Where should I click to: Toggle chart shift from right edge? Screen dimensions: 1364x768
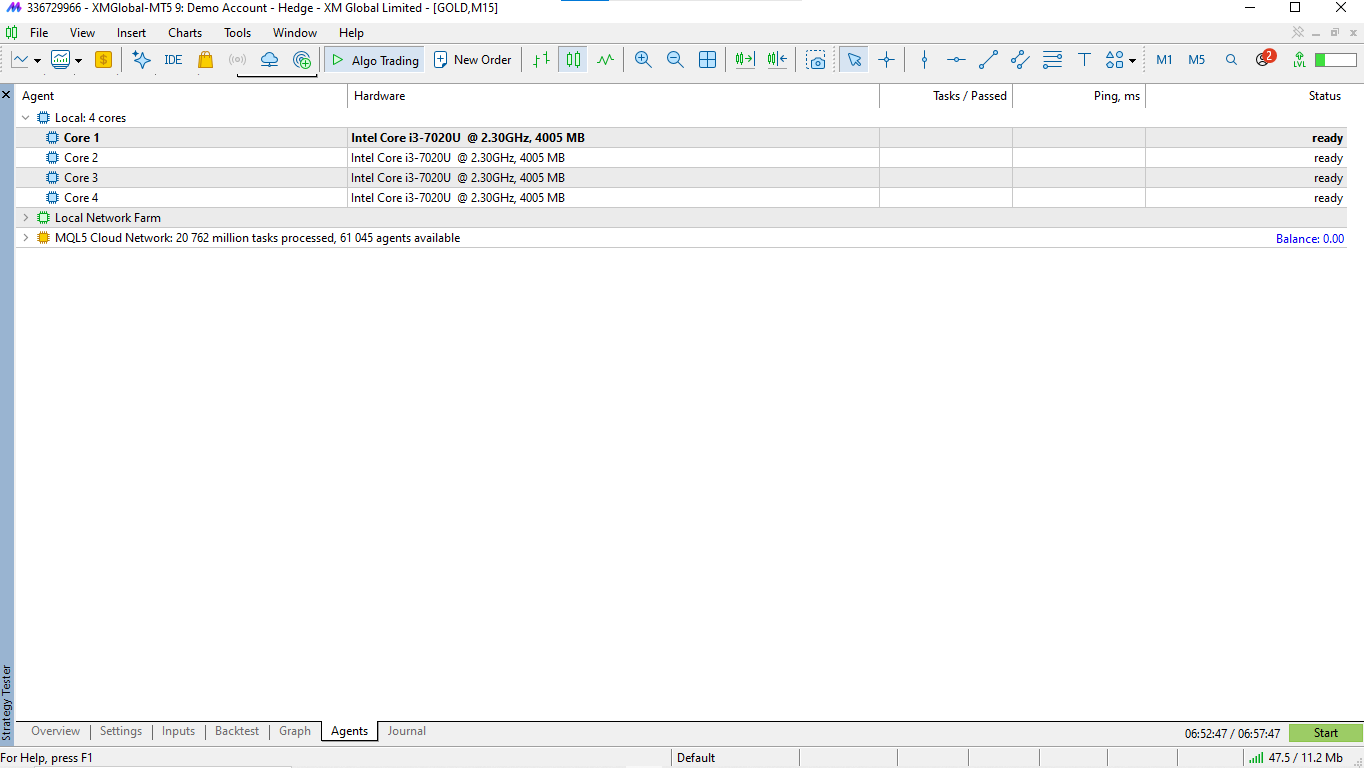click(777, 60)
